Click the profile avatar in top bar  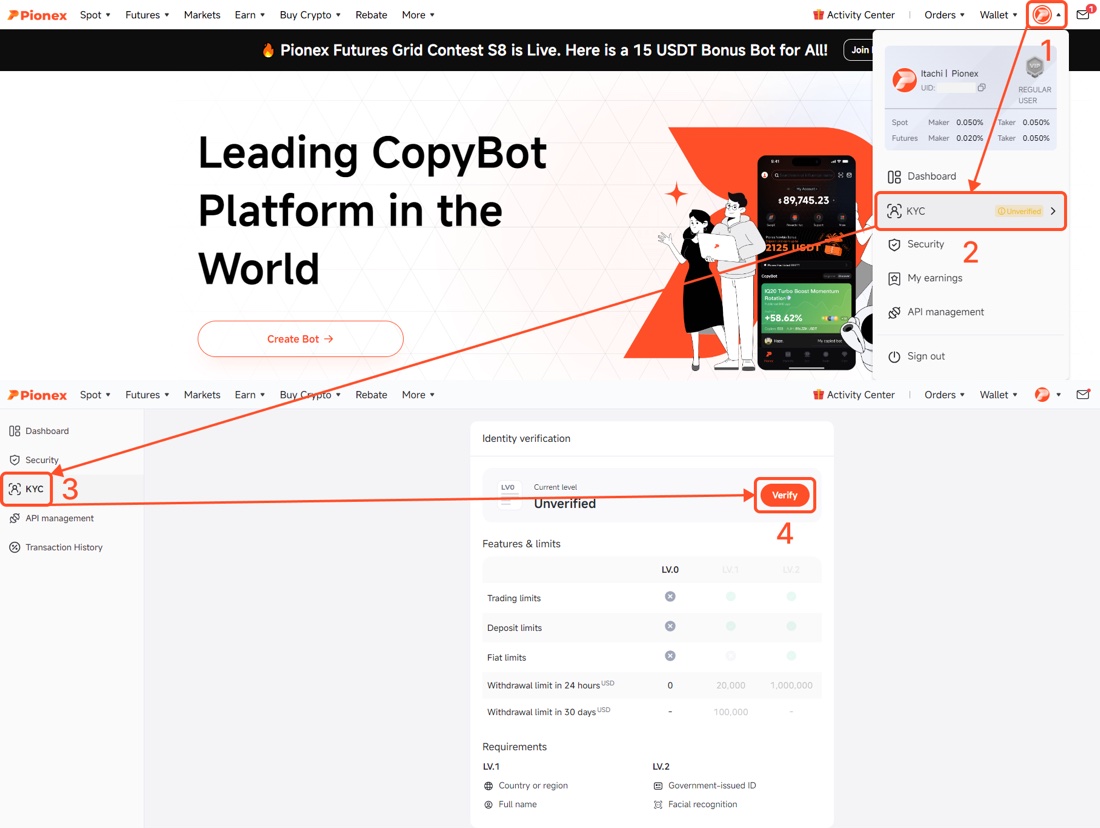pyautogui.click(x=1042, y=14)
